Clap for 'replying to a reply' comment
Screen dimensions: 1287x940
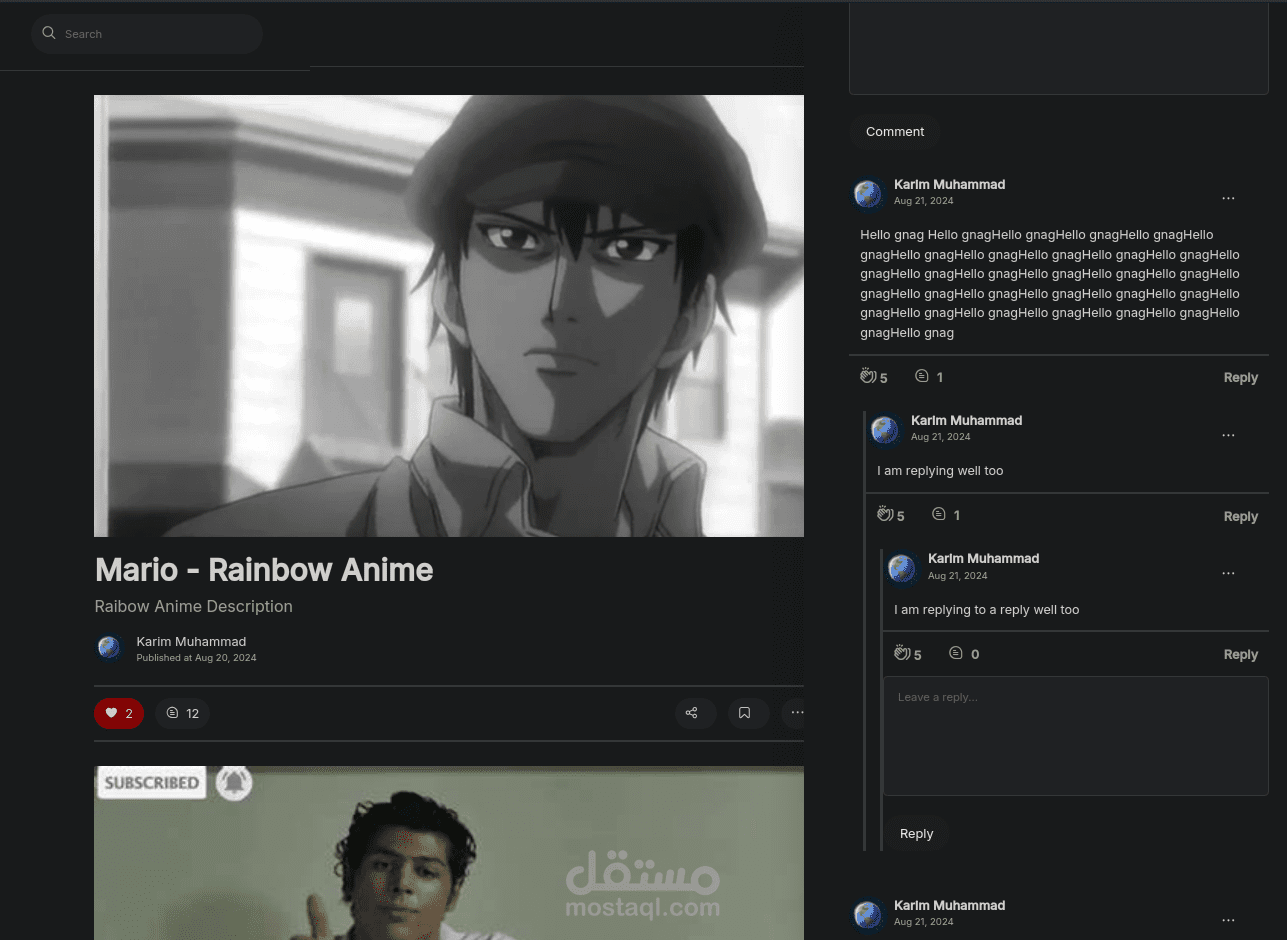tap(907, 654)
